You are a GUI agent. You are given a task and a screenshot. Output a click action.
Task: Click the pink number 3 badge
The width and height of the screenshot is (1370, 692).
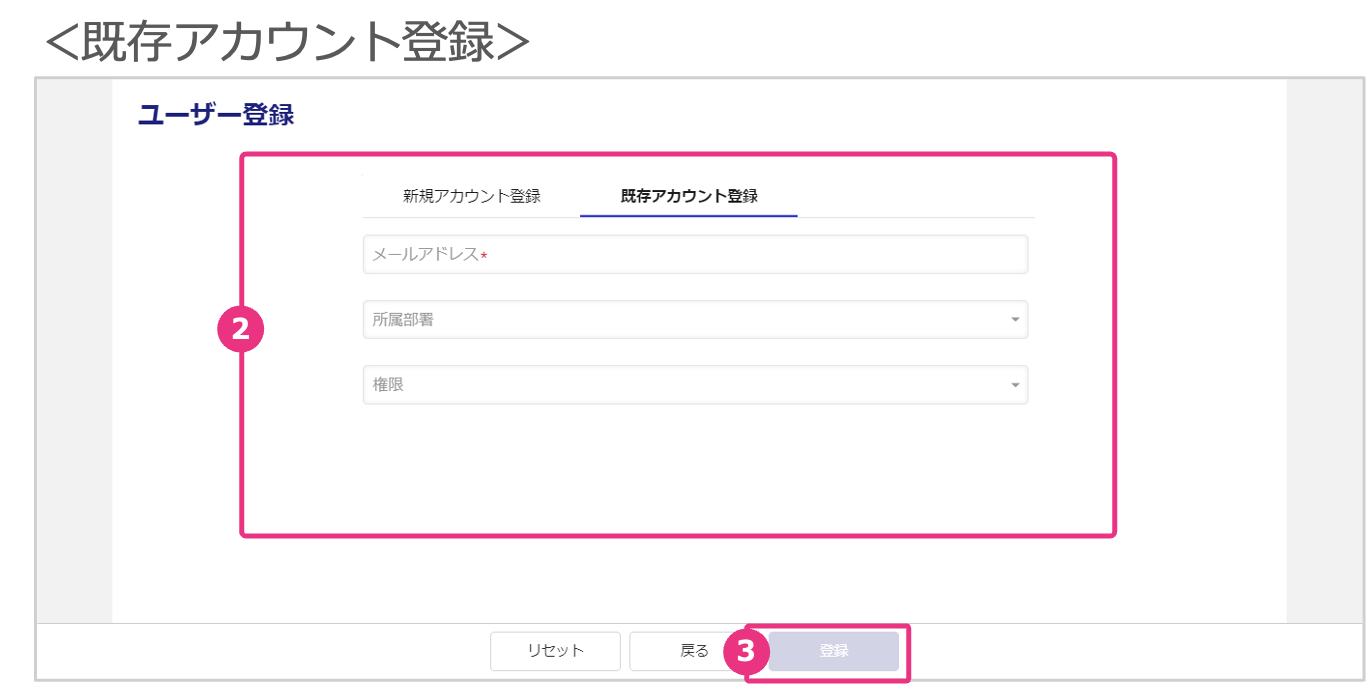tap(745, 651)
